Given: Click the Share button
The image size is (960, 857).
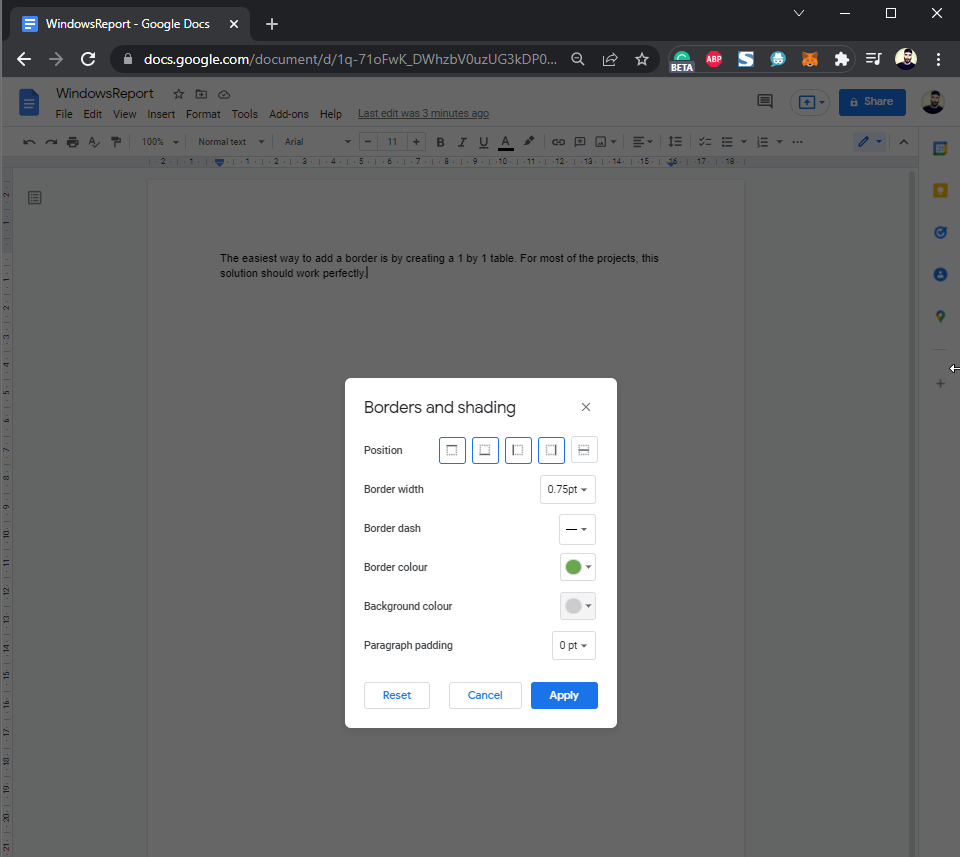Looking at the screenshot, I should [872, 102].
